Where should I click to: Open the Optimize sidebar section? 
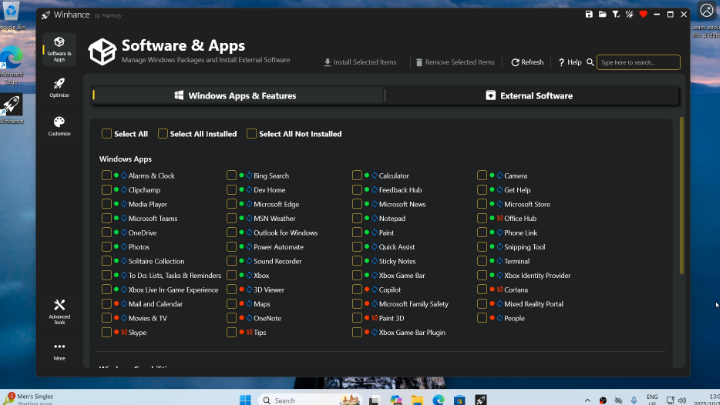tap(59, 88)
